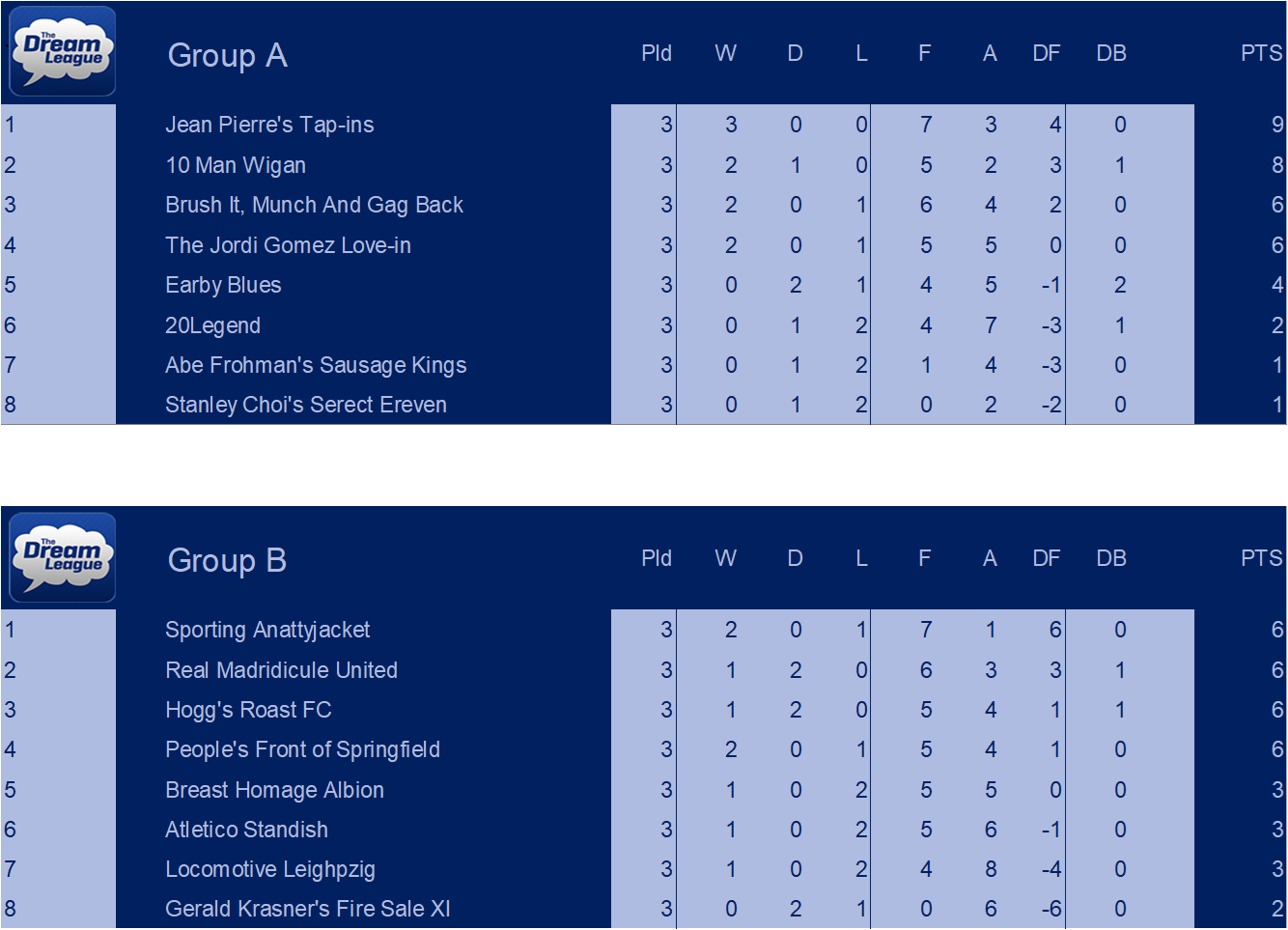The image size is (1288, 930).
Task: Click the DB column header in Group B
Action: [x=1111, y=558]
